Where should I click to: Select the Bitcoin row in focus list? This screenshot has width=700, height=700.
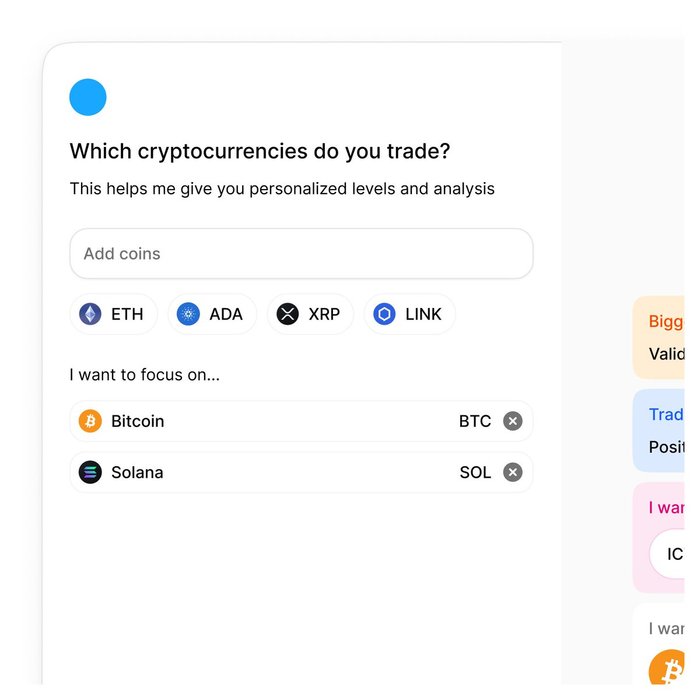click(280, 421)
